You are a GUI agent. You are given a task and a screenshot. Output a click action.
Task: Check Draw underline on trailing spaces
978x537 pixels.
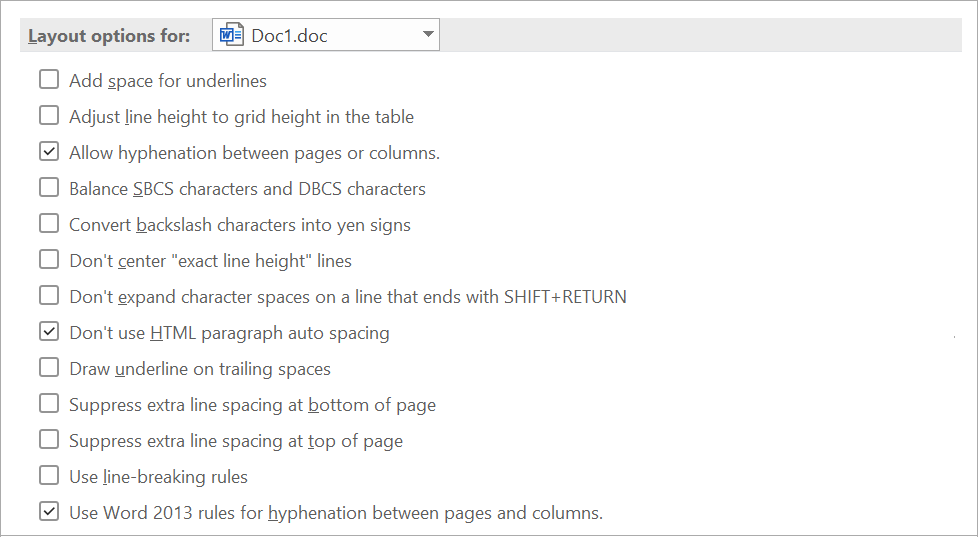(x=49, y=368)
